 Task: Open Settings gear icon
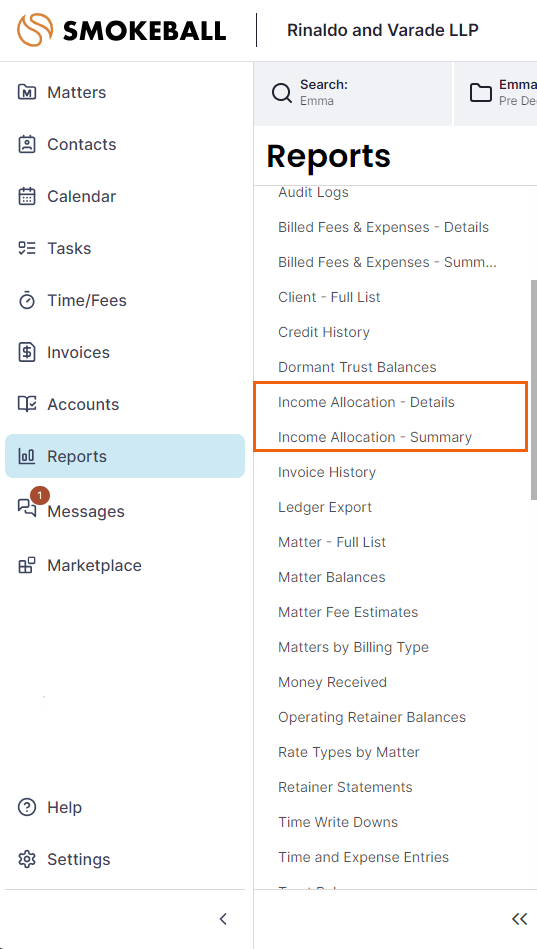pyautogui.click(x=27, y=859)
